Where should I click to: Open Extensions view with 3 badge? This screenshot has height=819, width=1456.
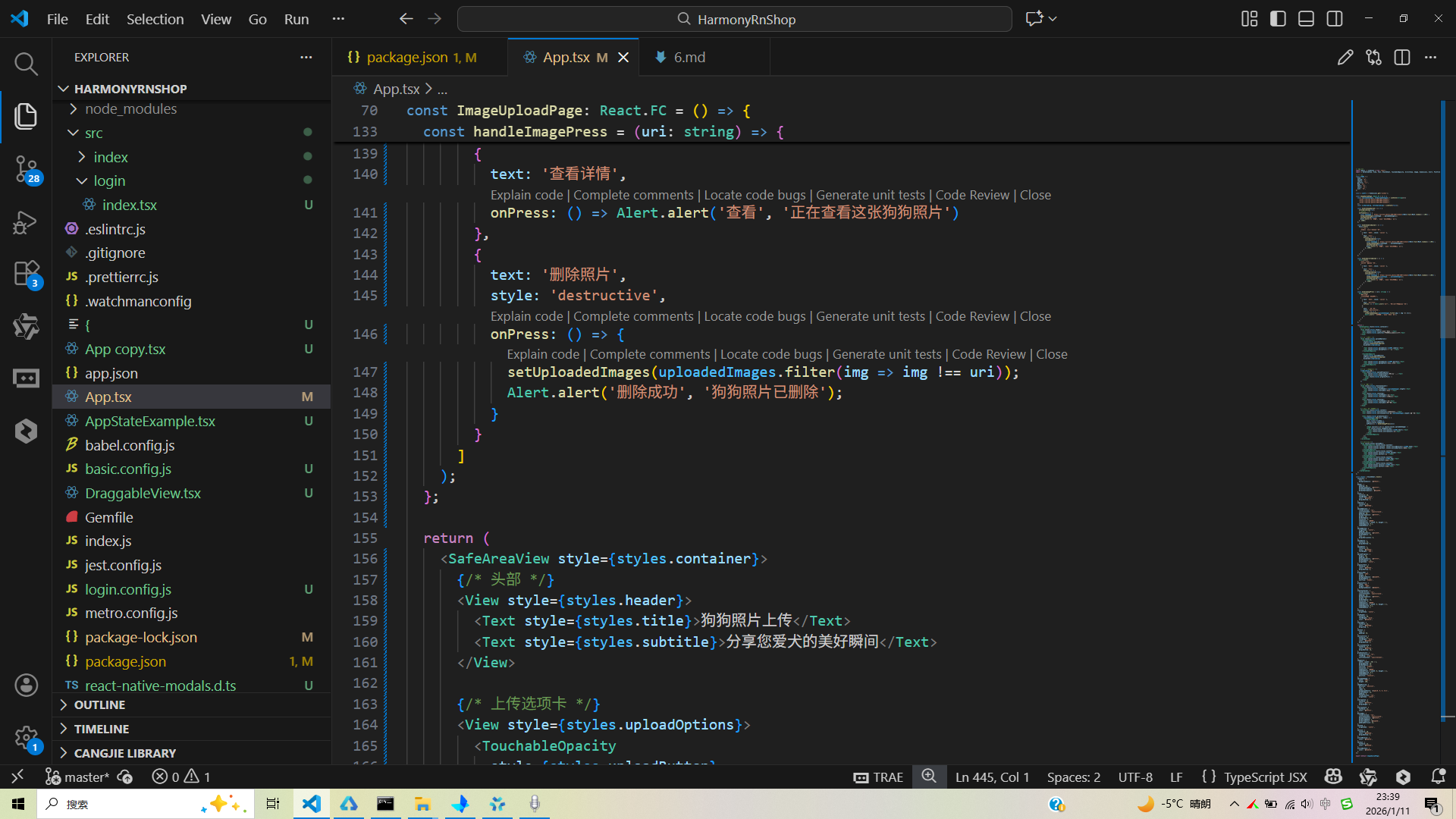click(x=26, y=274)
